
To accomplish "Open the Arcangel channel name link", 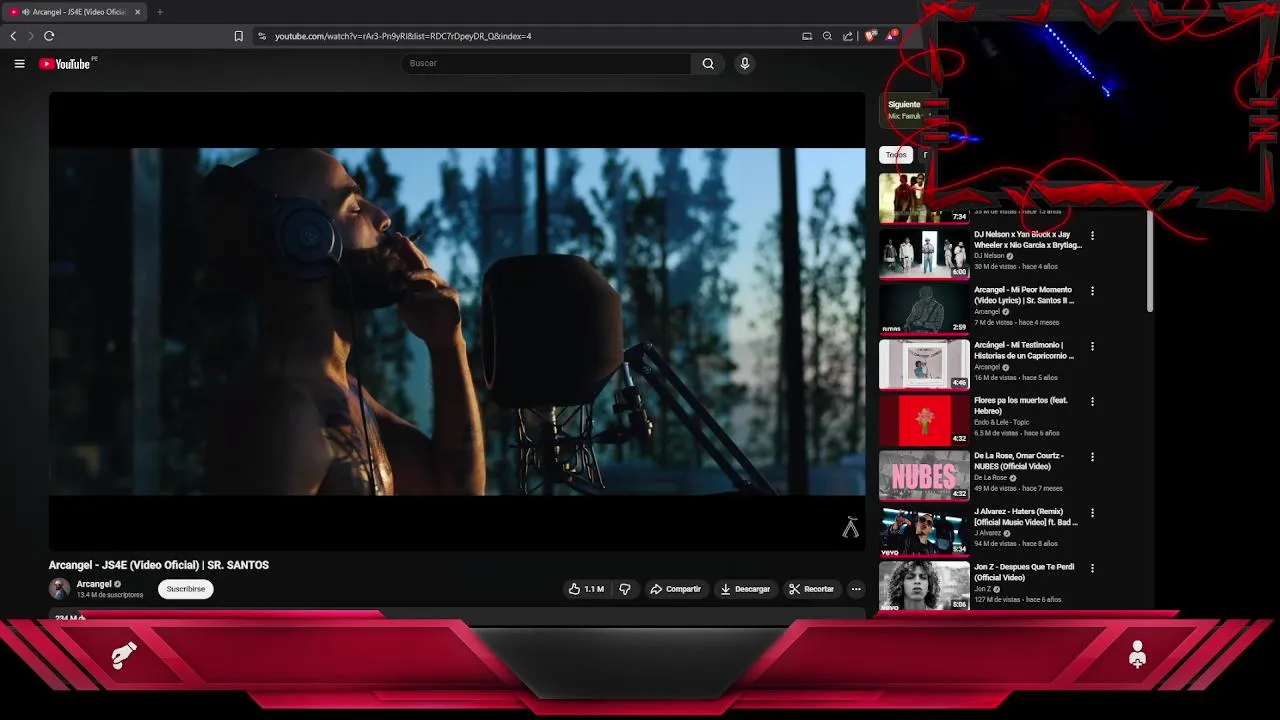I will [94, 584].
